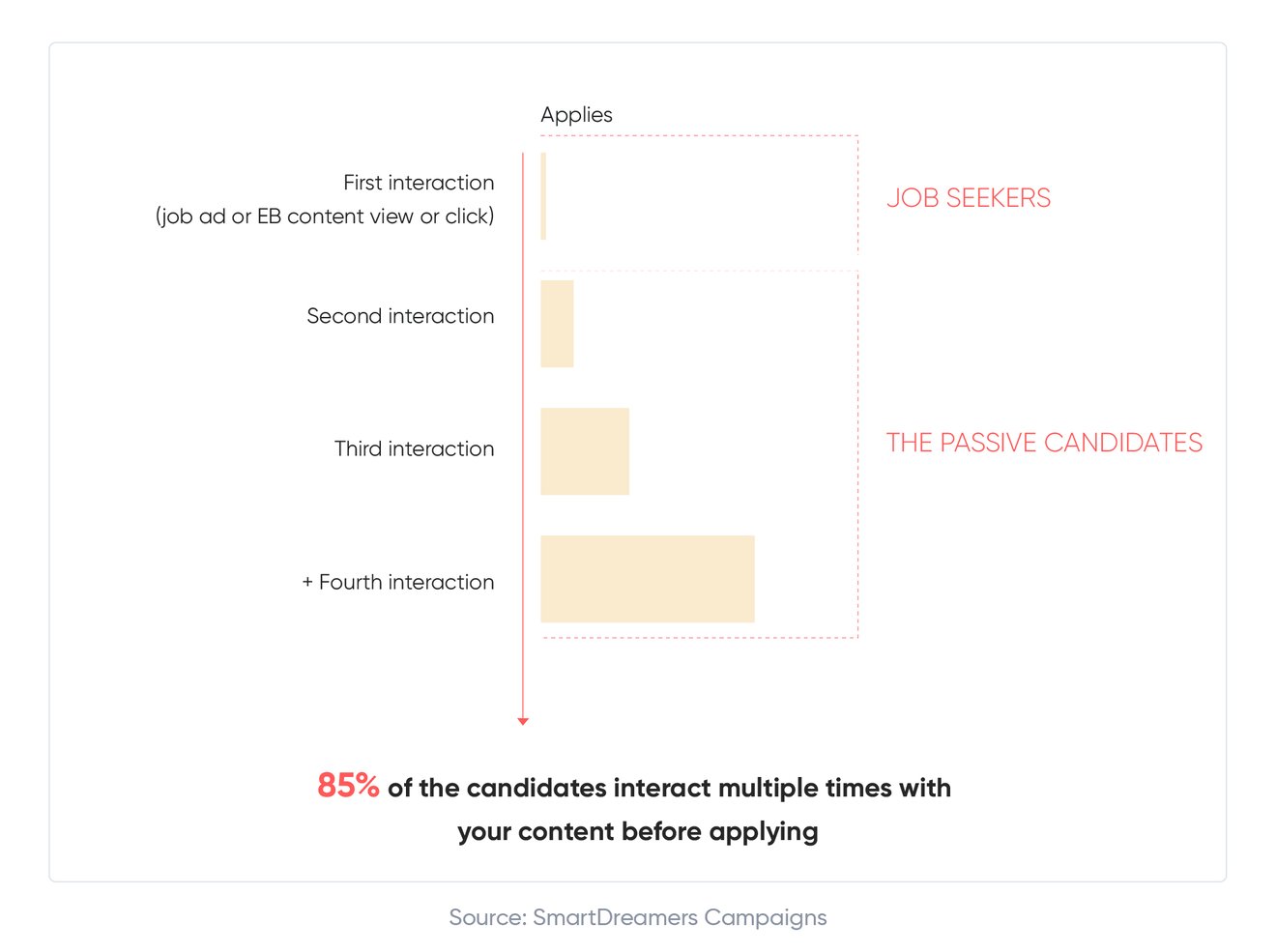Click the First interaction bar

(x=543, y=196)
